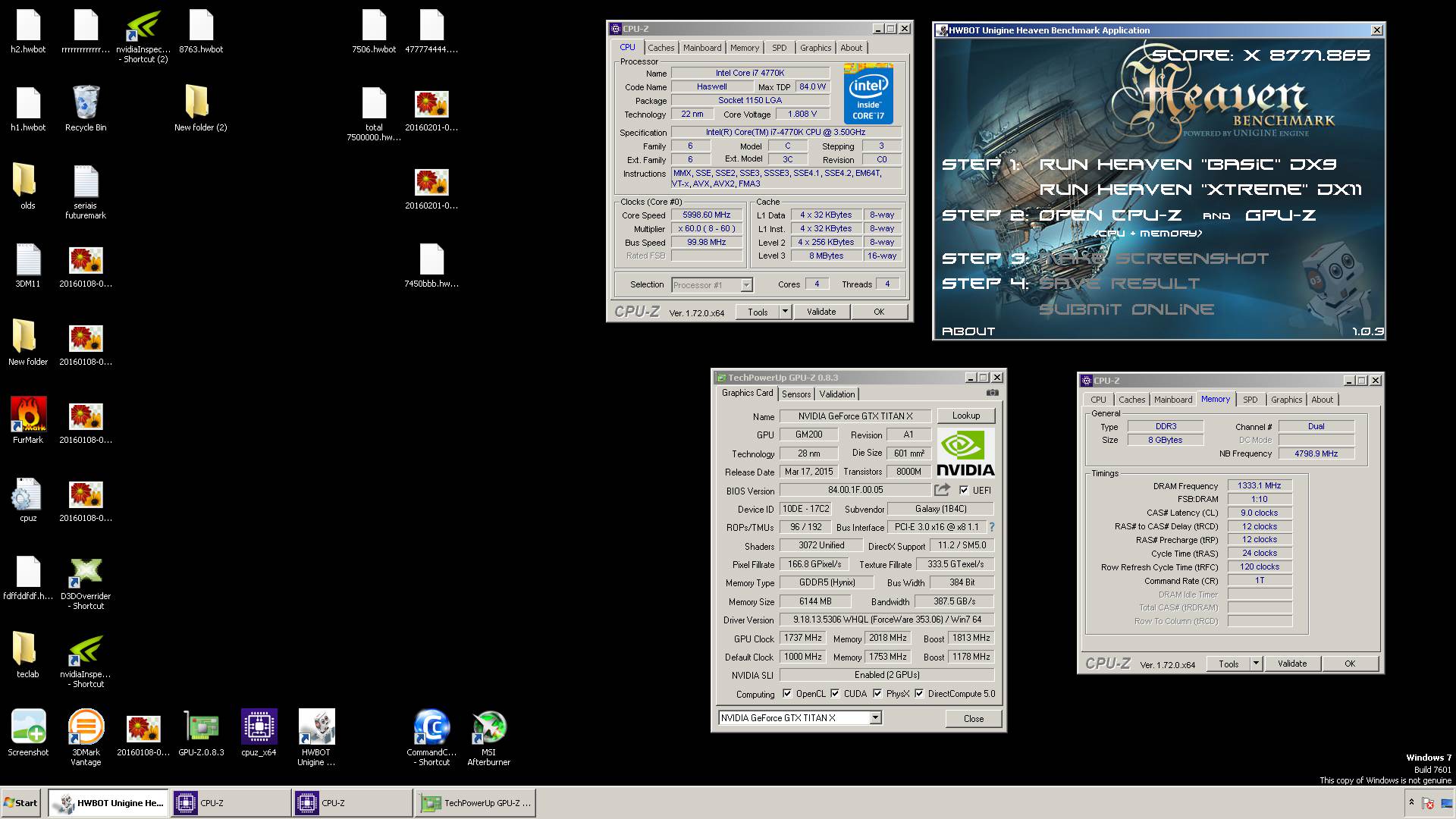This screenshot has width=1456, height=819.
Task: Open the HWBOT Unigine desktop shortcut
Action: 316,737
